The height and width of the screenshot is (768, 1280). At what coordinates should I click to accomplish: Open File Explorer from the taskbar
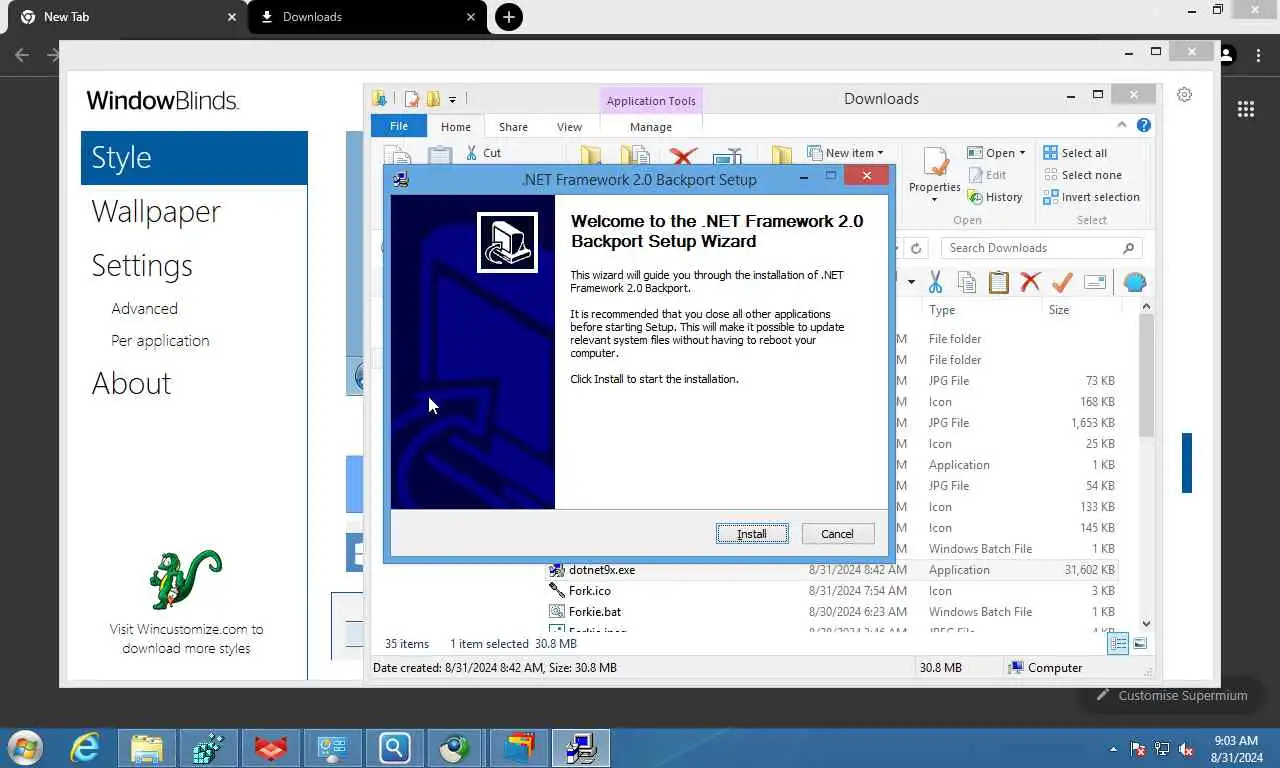(x=146, y=748)
